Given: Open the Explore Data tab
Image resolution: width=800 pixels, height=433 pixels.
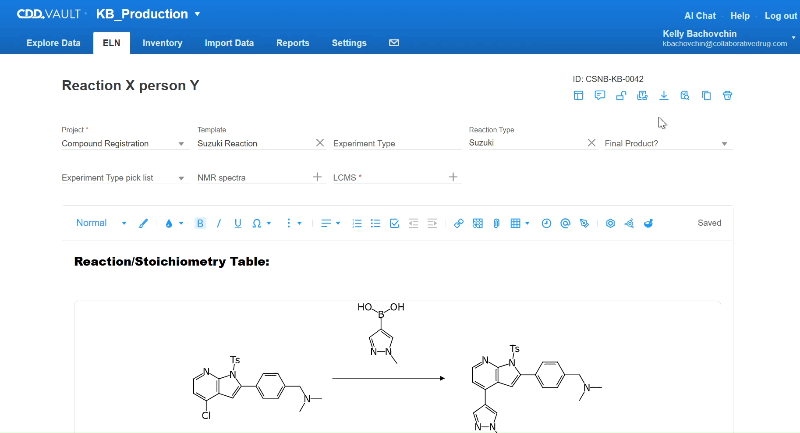Looking at the screenshot, I should (x=54, y=43).
